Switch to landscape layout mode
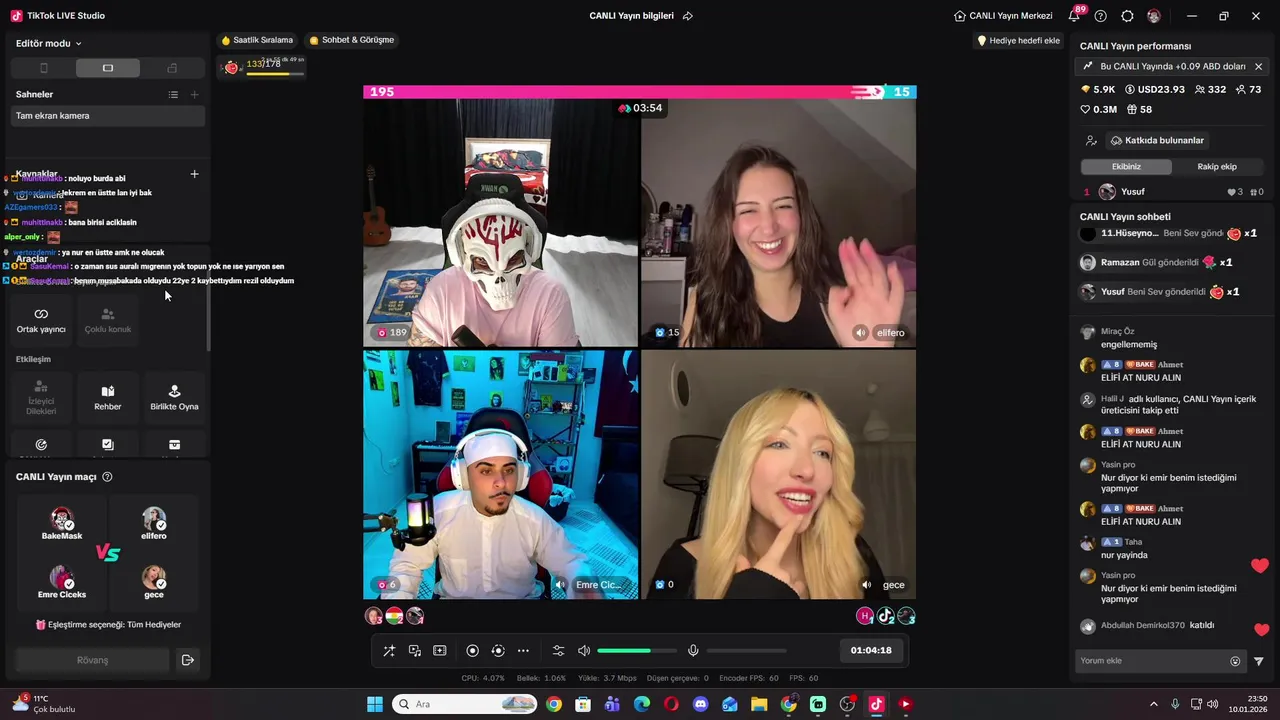The height and width of the screenshot is (720, 1280). tap(108, 68)
